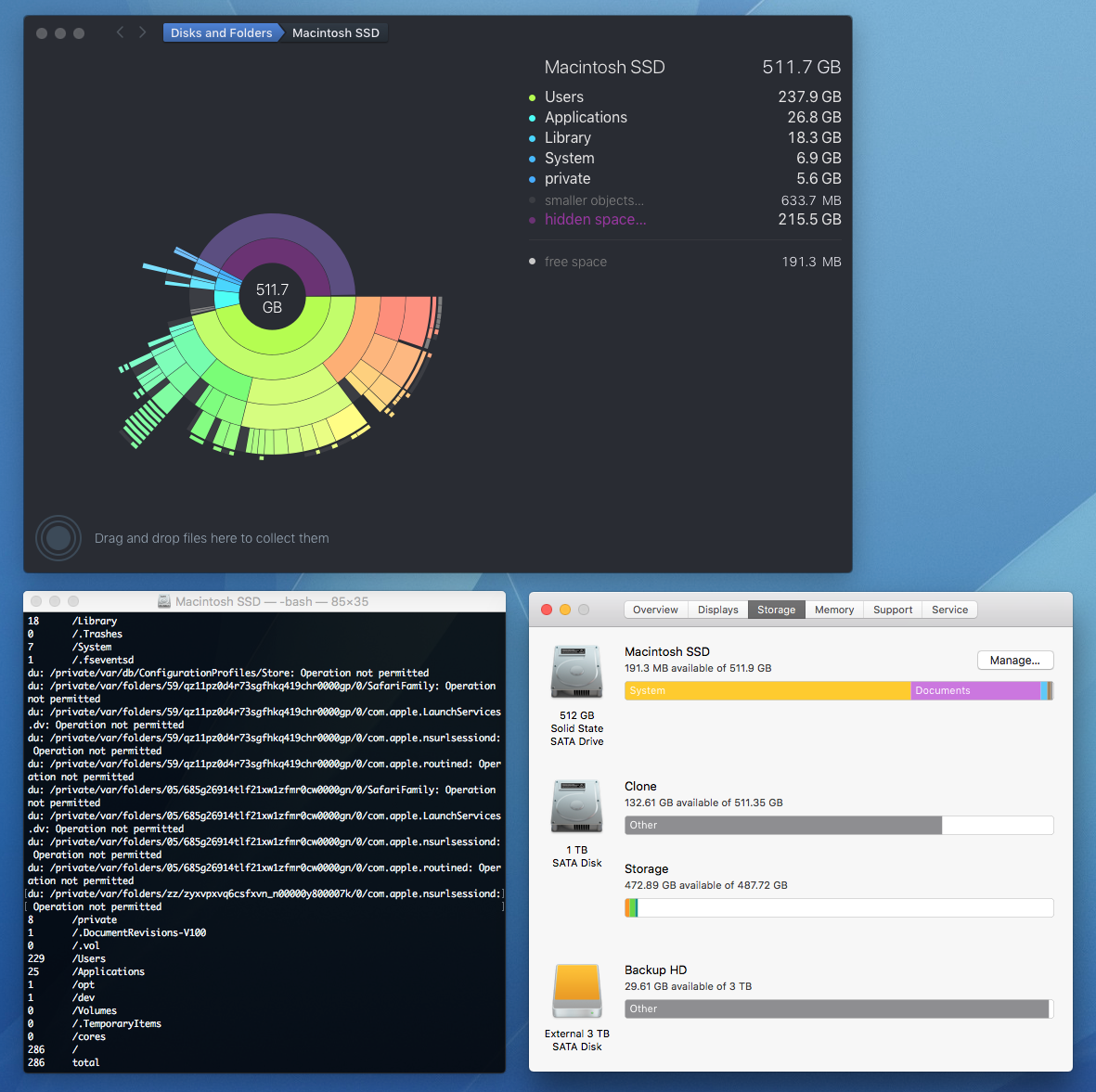1096x1092 pixels.
Task: Open the Applications row in DaisyDisk
Action: [685, 118]
